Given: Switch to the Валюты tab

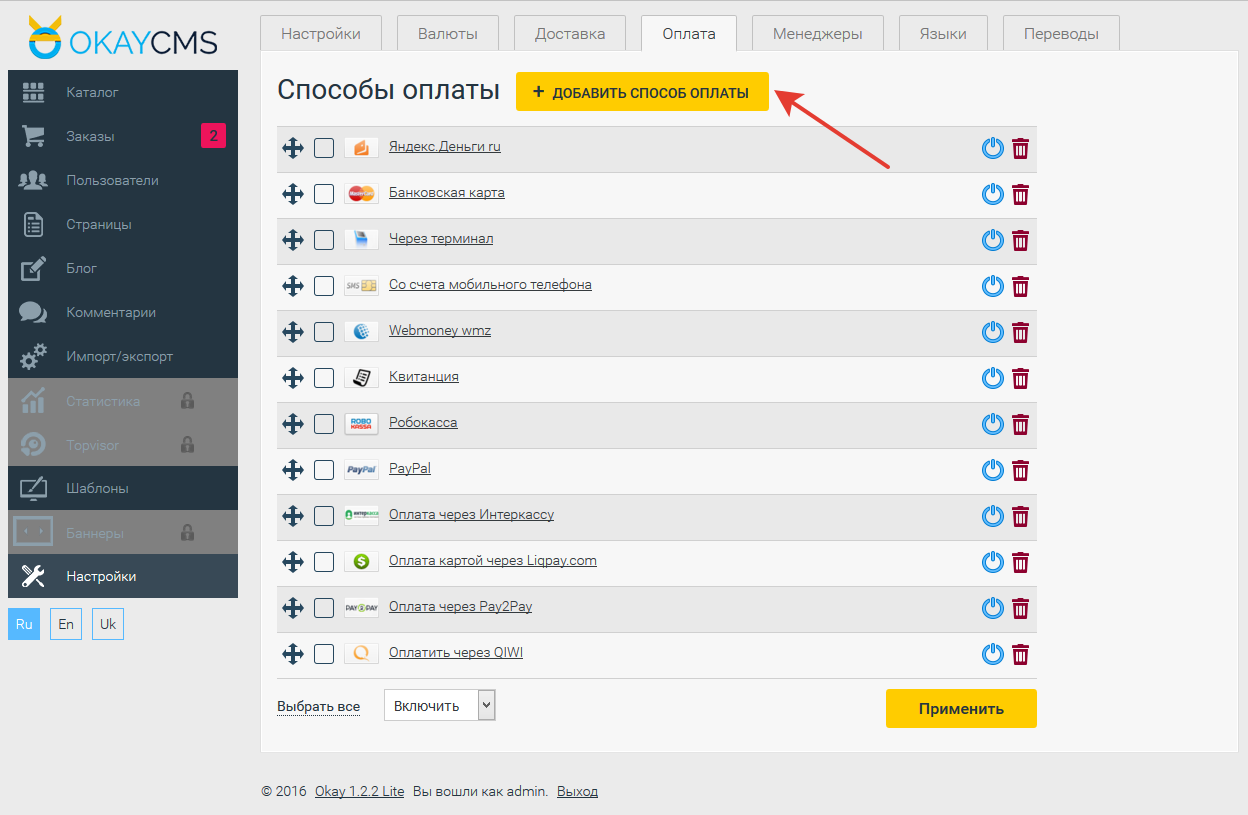Looking at the screenshot, I should point(448,33).
